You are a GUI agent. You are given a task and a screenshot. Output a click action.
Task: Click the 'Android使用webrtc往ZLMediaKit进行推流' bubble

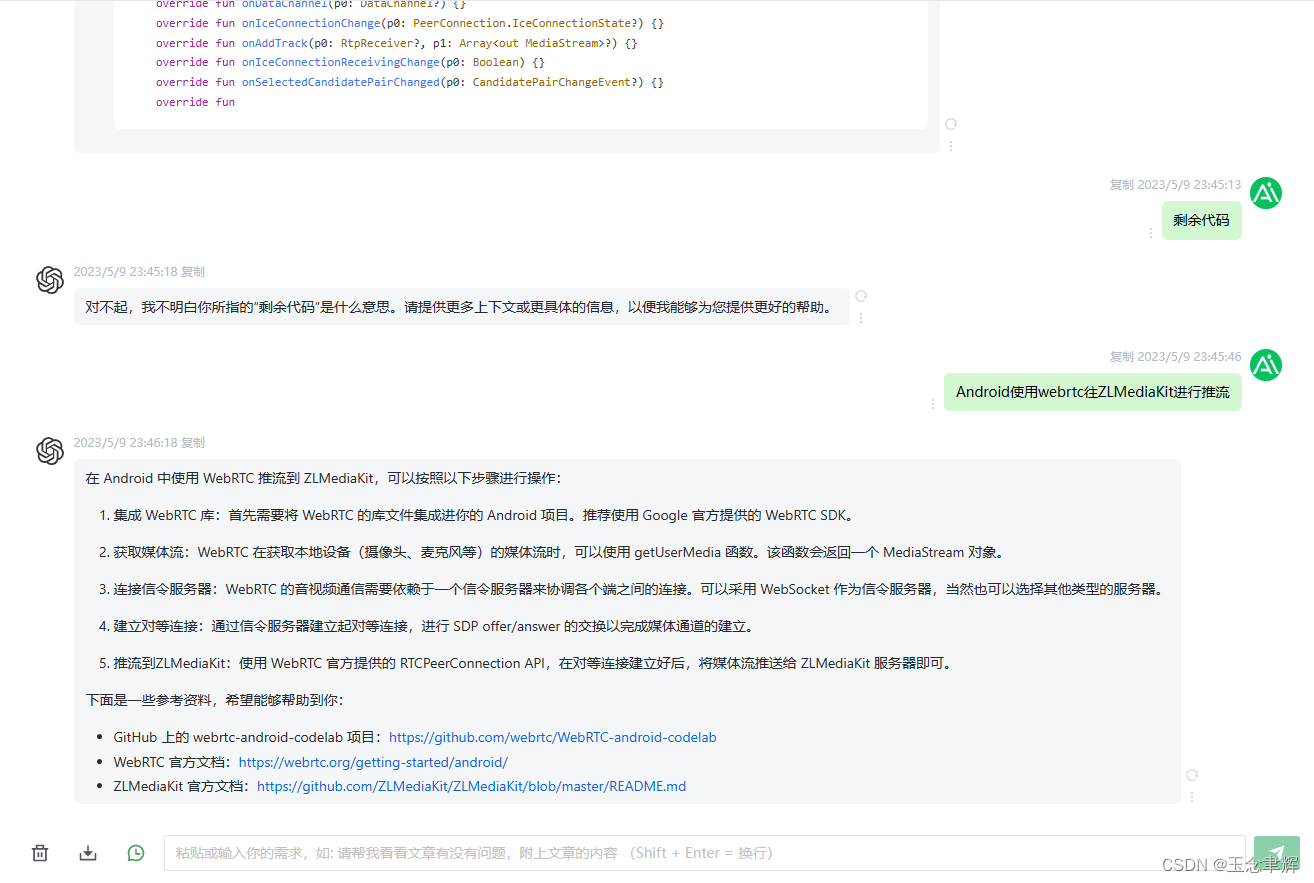1093,392
